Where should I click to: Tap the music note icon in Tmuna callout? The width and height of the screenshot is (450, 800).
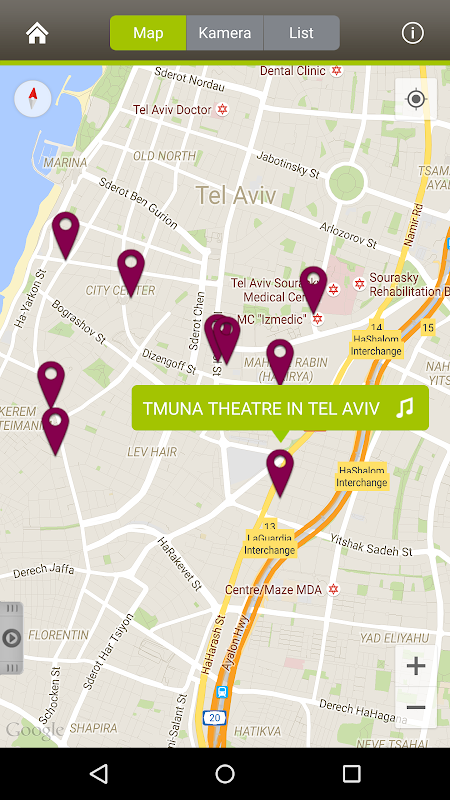(405, 408)
